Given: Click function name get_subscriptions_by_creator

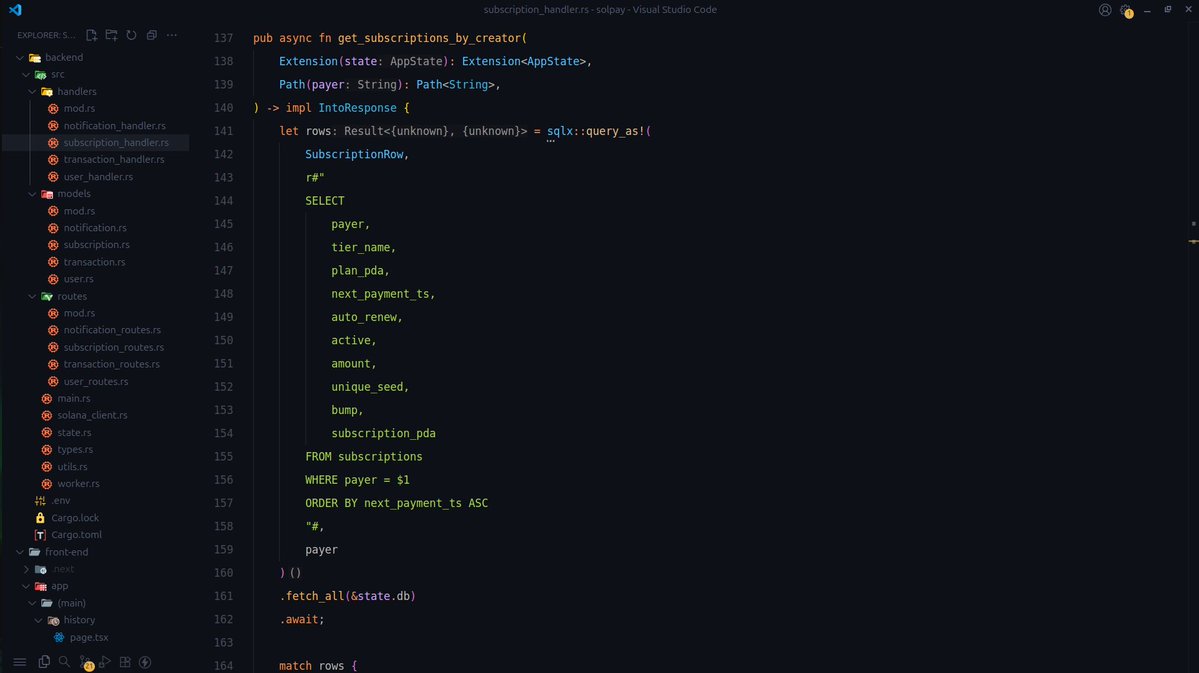Looking at the screenshot, I should click(x=429, y=38).
